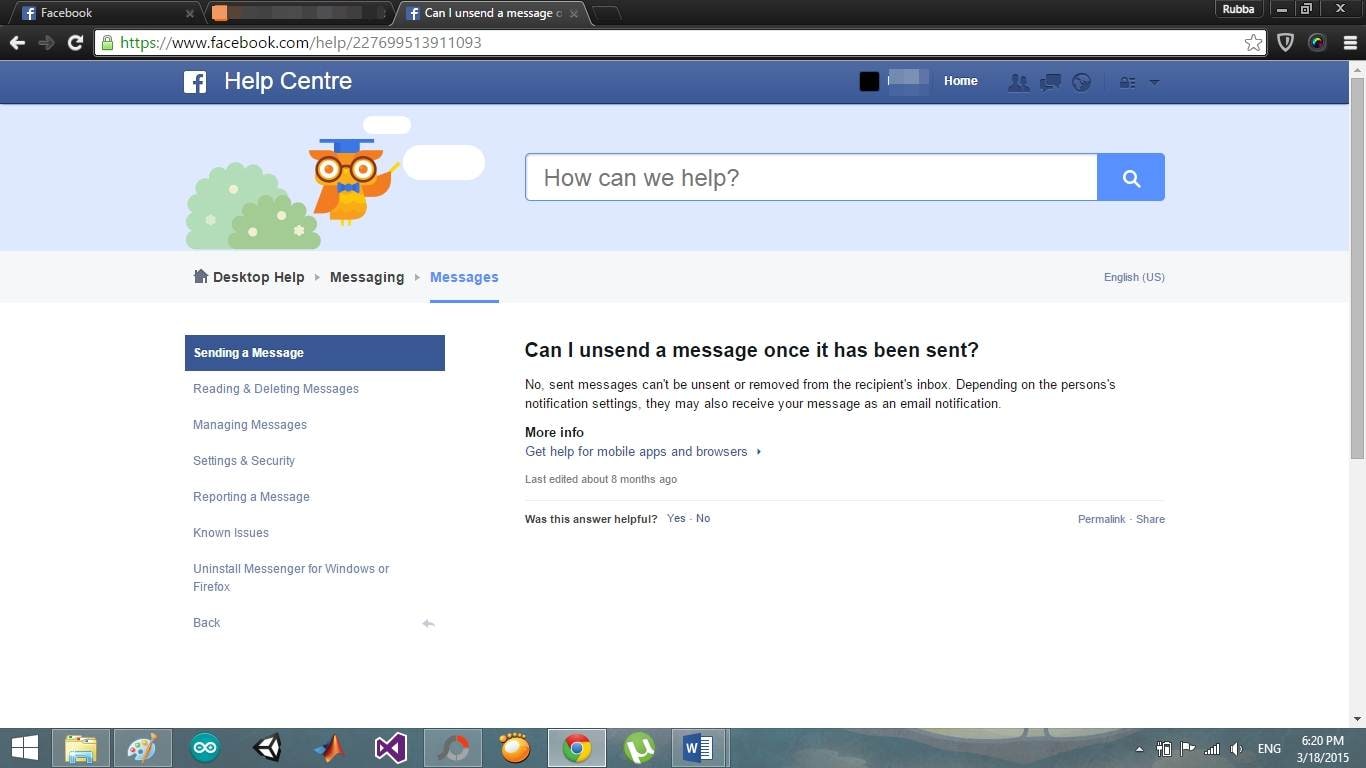Mark answer helpful with Yes
Viewport: 1366px width, 768px height.
pyautogui.click(x=677, y=518)
